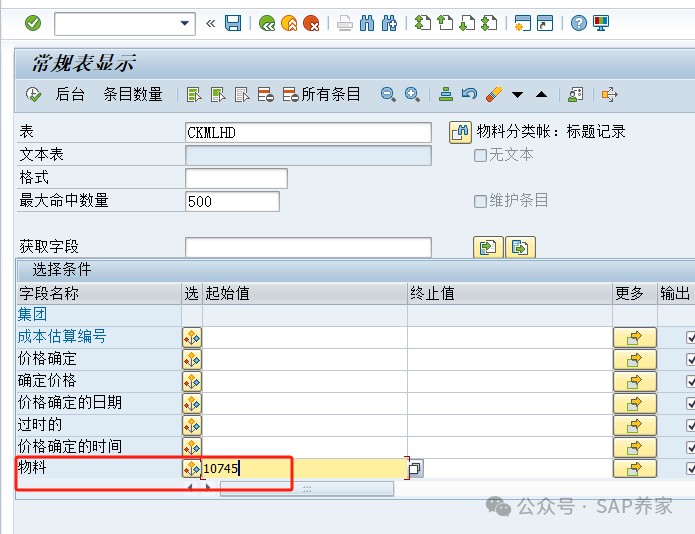Image resolution: width=695 pixels, height=534 pixels.
Task: Go to next page icon
Action: 467,23
